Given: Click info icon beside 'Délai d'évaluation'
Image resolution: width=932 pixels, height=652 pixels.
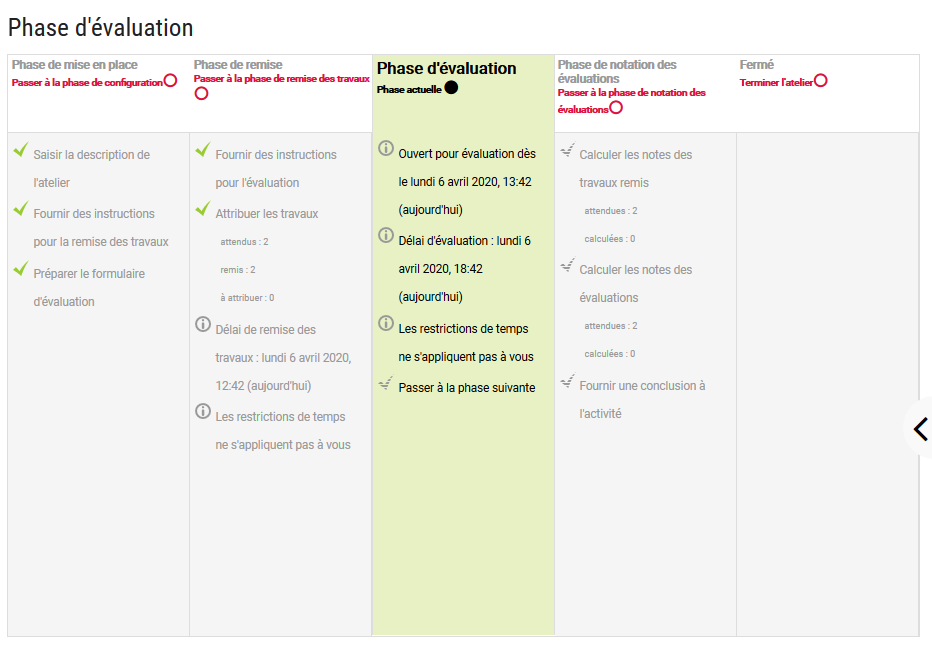Looking at the screenshot, I should pyautogui.click(x=386, y=235).
